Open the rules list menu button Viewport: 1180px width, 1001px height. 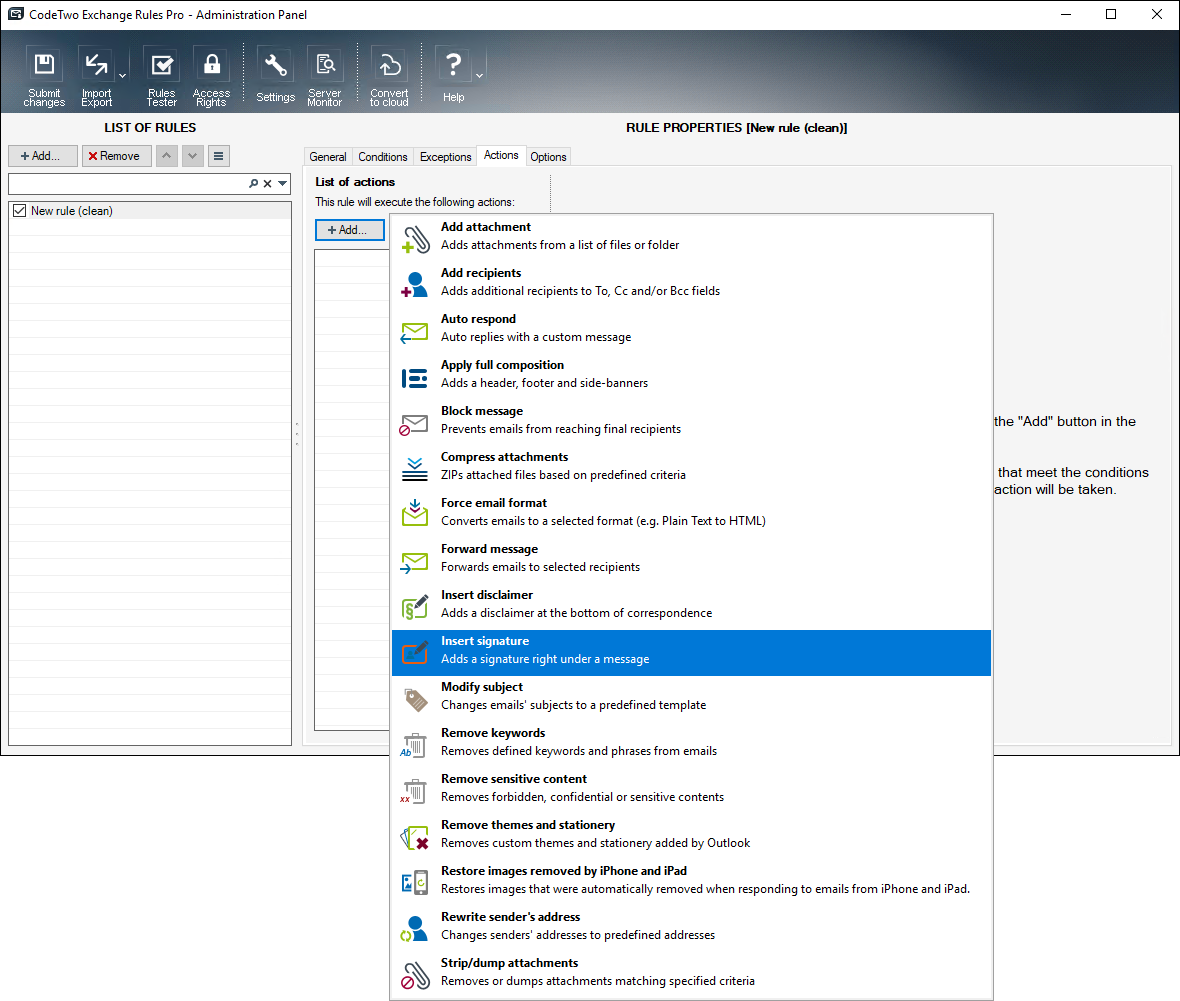click(x=218, y=156)
